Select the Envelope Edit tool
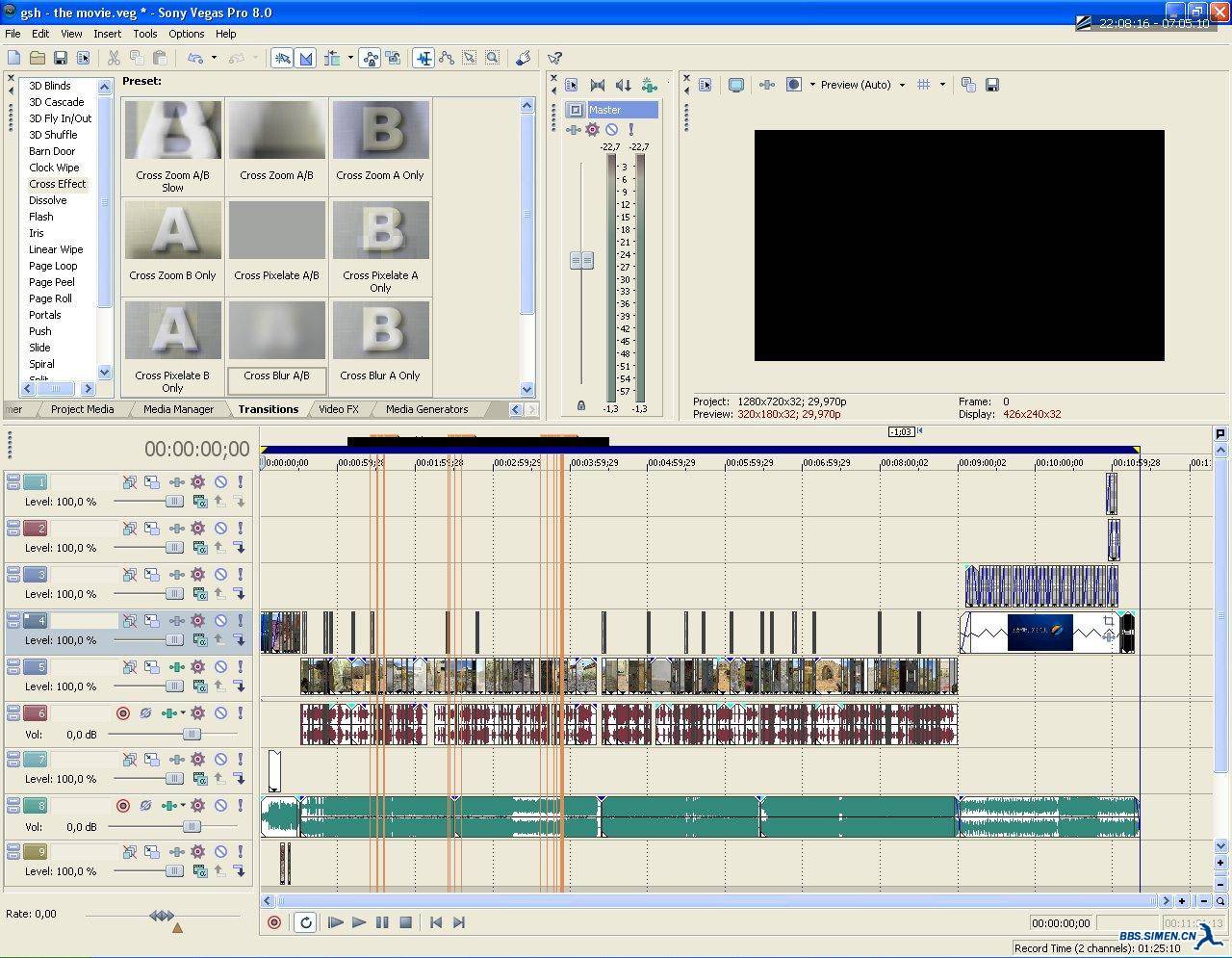The image size is (1232, 958). (447, 59)
